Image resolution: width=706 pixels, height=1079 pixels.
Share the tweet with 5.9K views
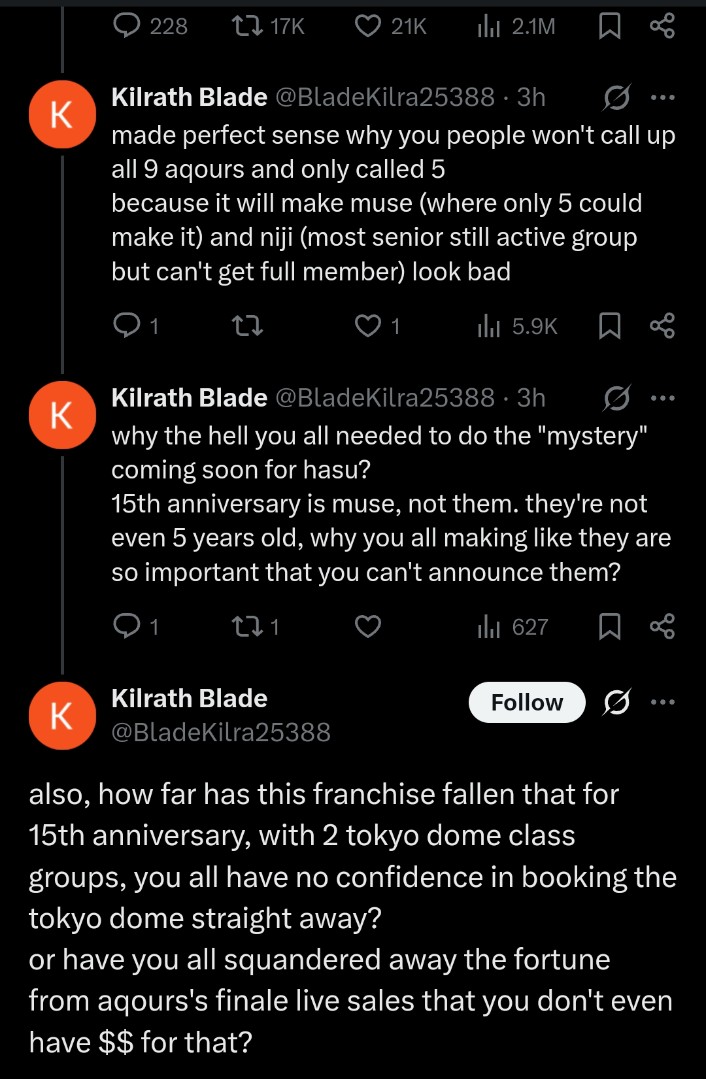point(662,325)
